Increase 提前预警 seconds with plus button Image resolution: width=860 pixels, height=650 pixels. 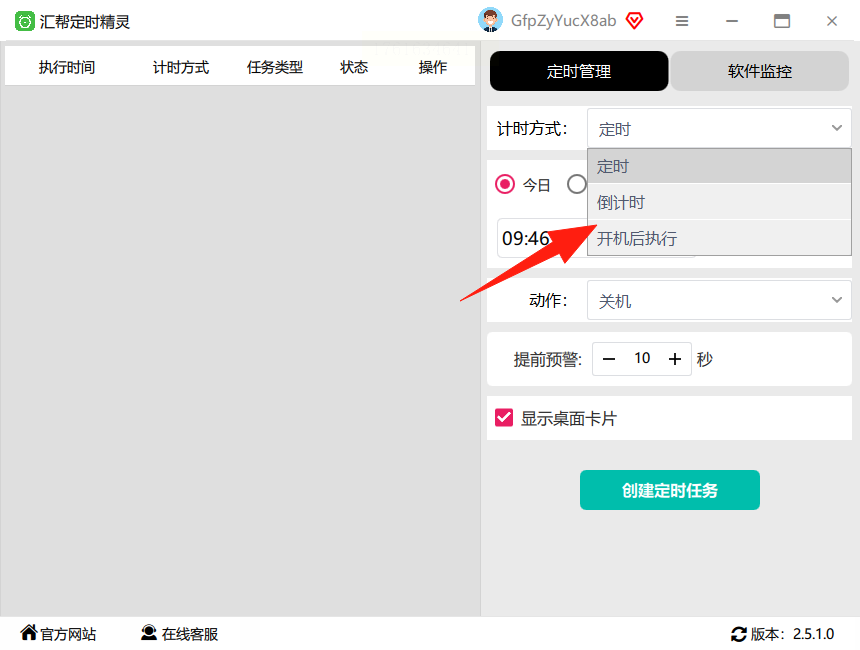point(675,359)
